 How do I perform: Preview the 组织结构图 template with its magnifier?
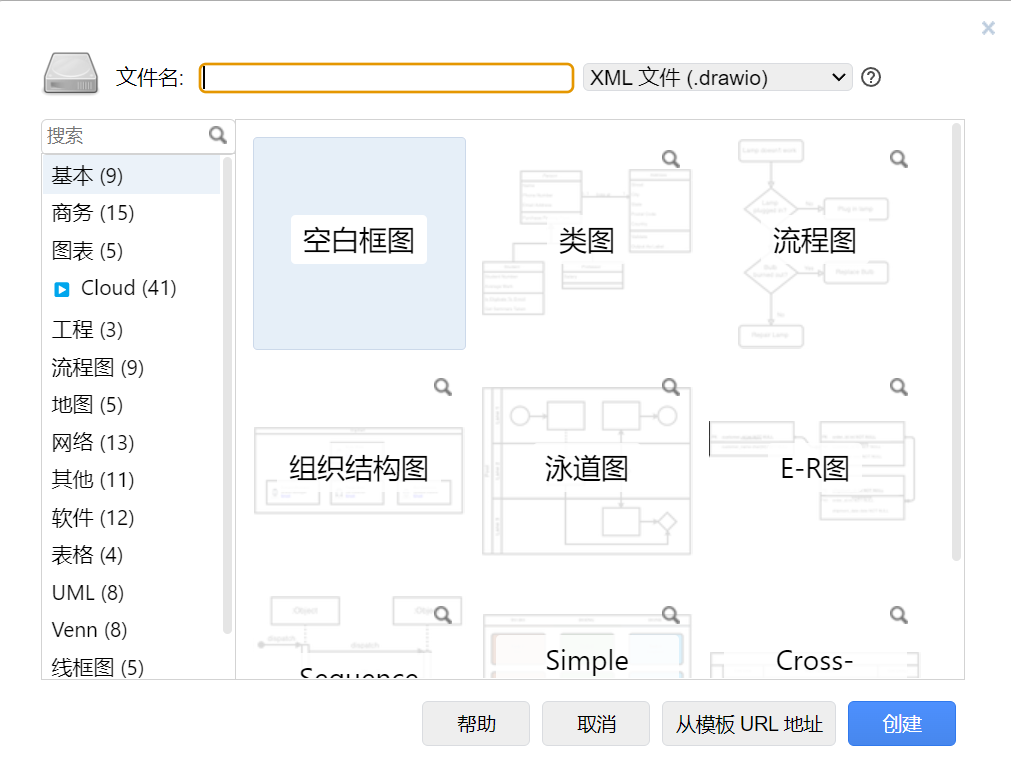[443, 387]
